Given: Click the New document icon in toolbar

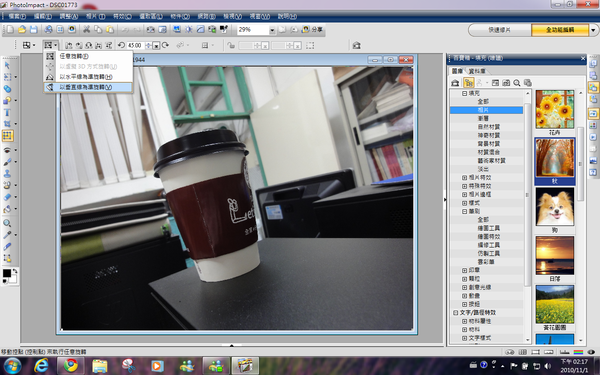Looking at the screenshot, I should pyautogui.click(x=10, y=29).
